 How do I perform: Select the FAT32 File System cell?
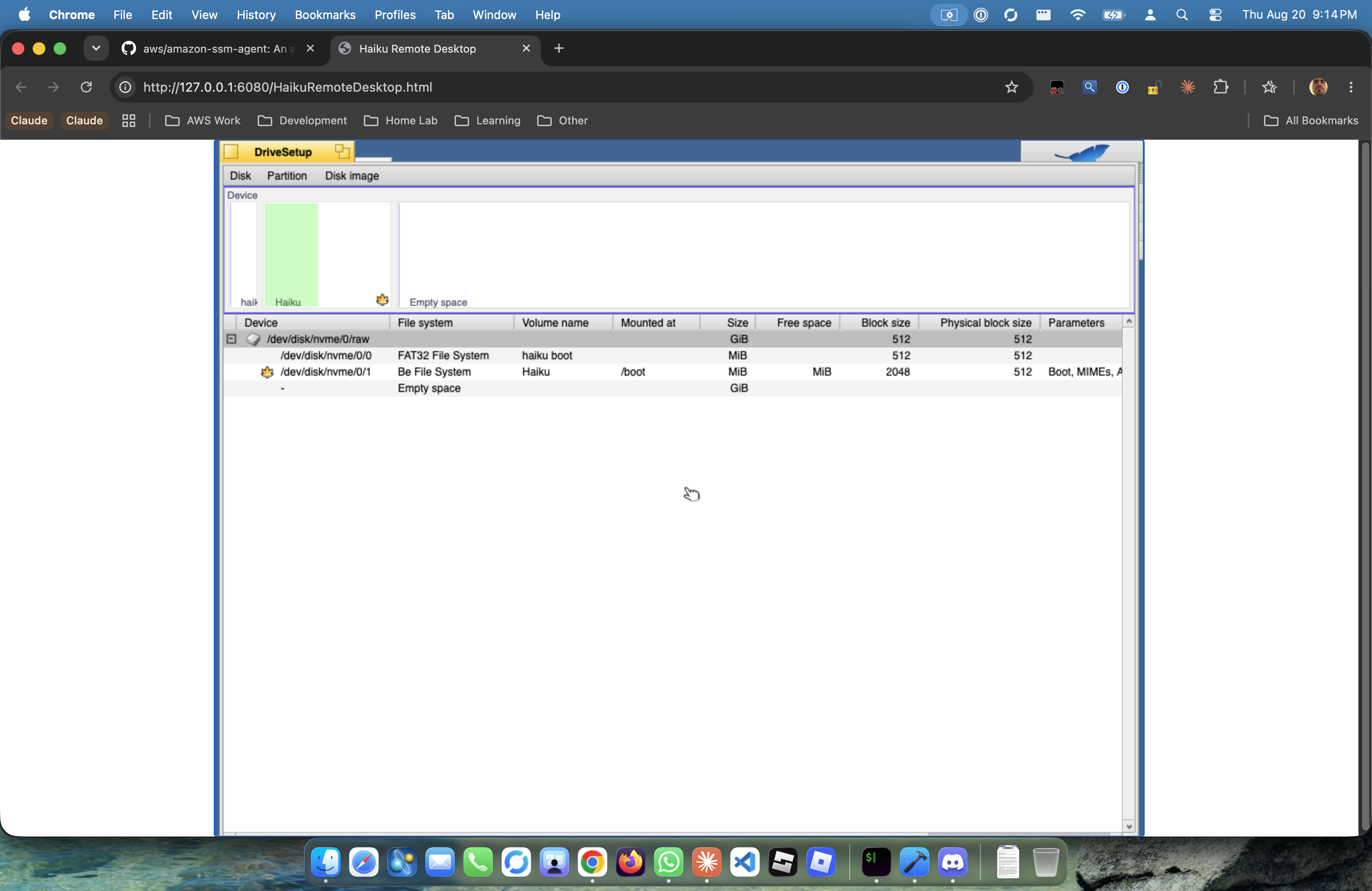(443, 356)
